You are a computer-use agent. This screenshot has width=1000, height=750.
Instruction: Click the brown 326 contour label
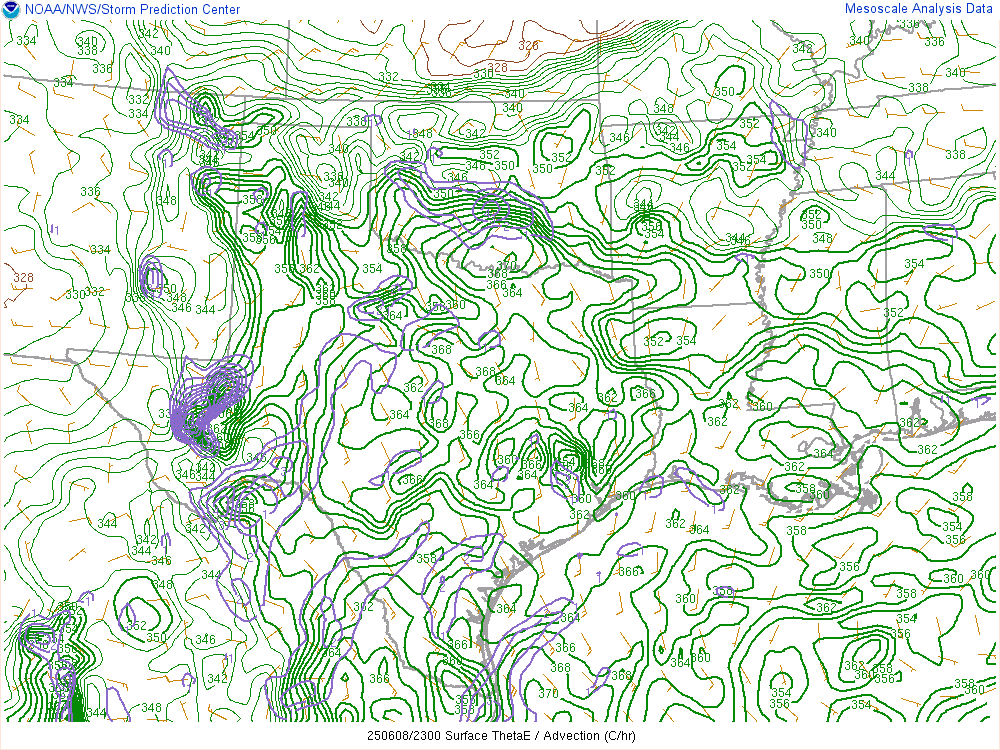pyautogui.click(x=528, y=45)
